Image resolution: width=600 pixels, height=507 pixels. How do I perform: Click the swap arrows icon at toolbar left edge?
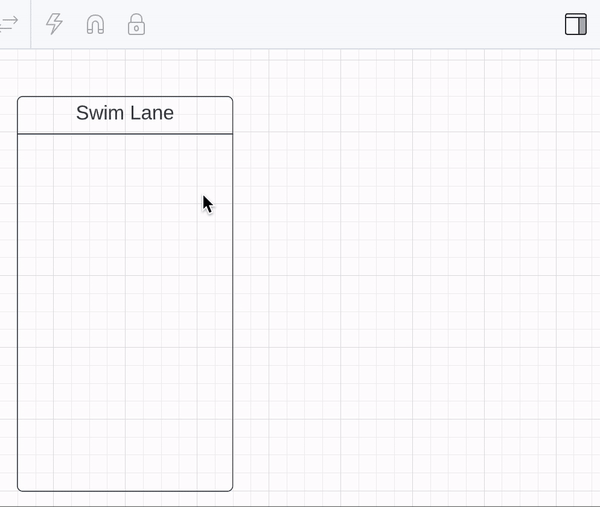[x=8, y=24]
